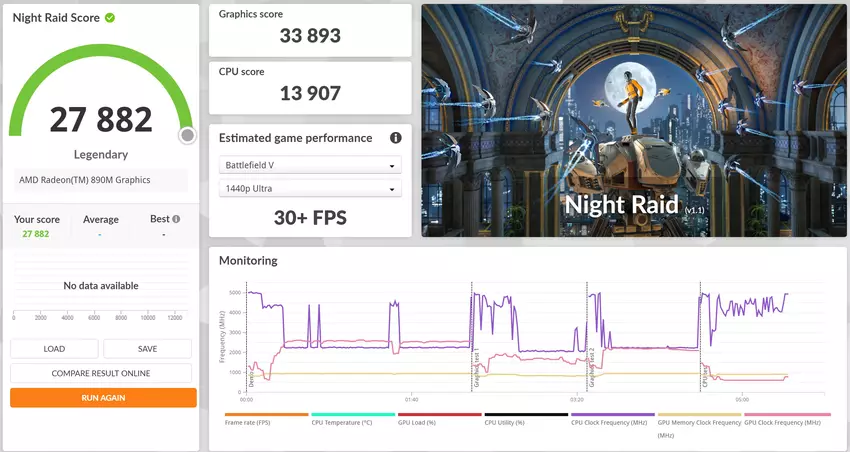Expand the 1440p Ultra resolution dropdown
850x452 pixels.
click(x=310, y=188)
